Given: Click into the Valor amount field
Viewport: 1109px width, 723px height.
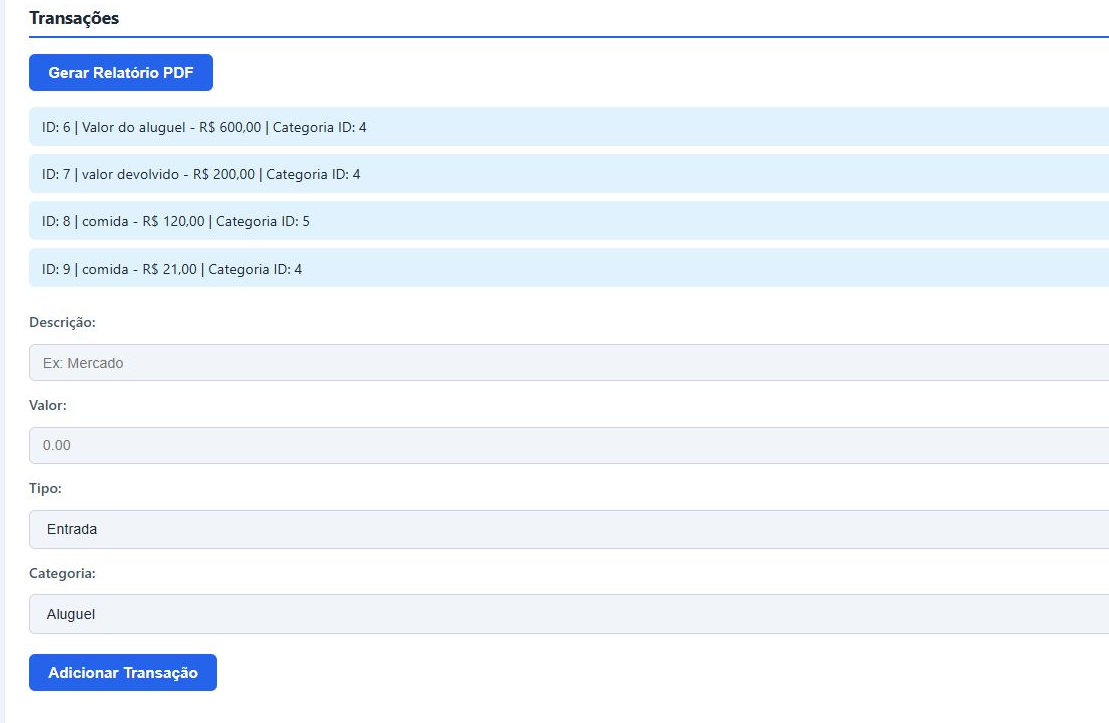Looking at the screenshot, I should (x=568, y=445).
